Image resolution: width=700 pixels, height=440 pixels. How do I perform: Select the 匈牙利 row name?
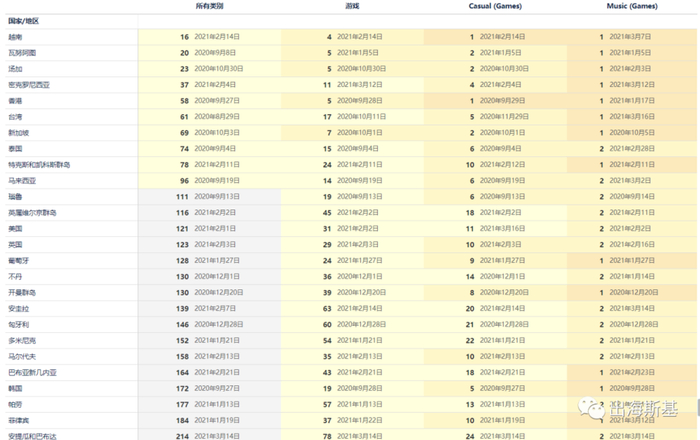click(x=19, y=325)
